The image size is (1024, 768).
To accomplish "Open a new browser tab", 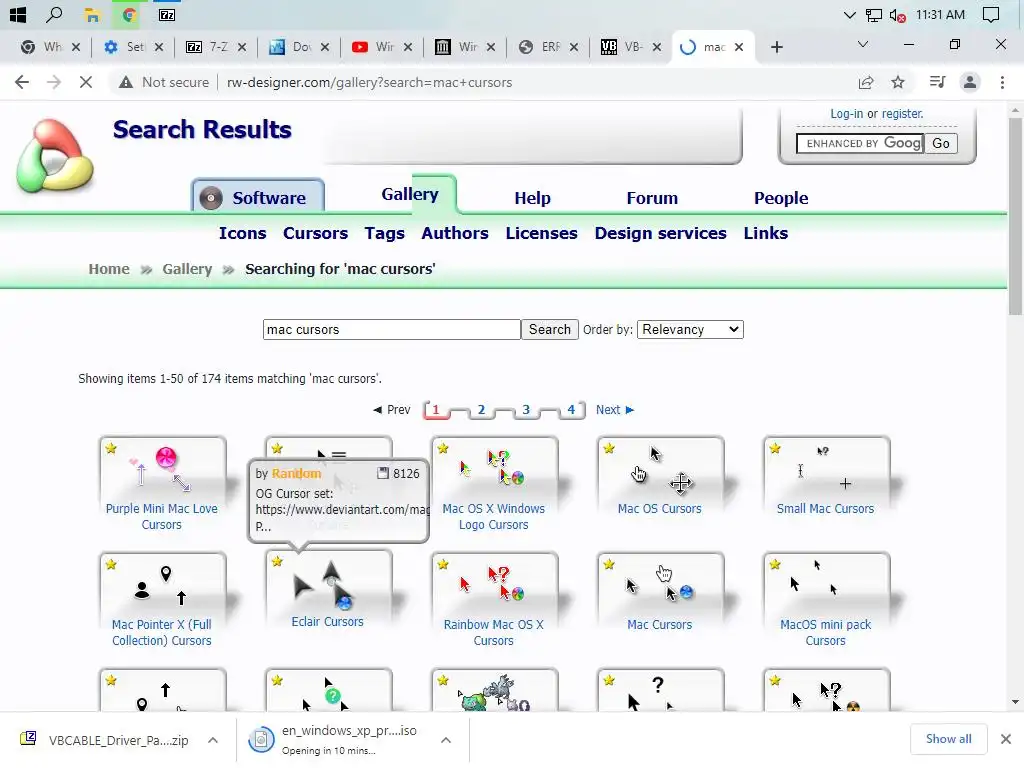I will click(x=776, y=47).
